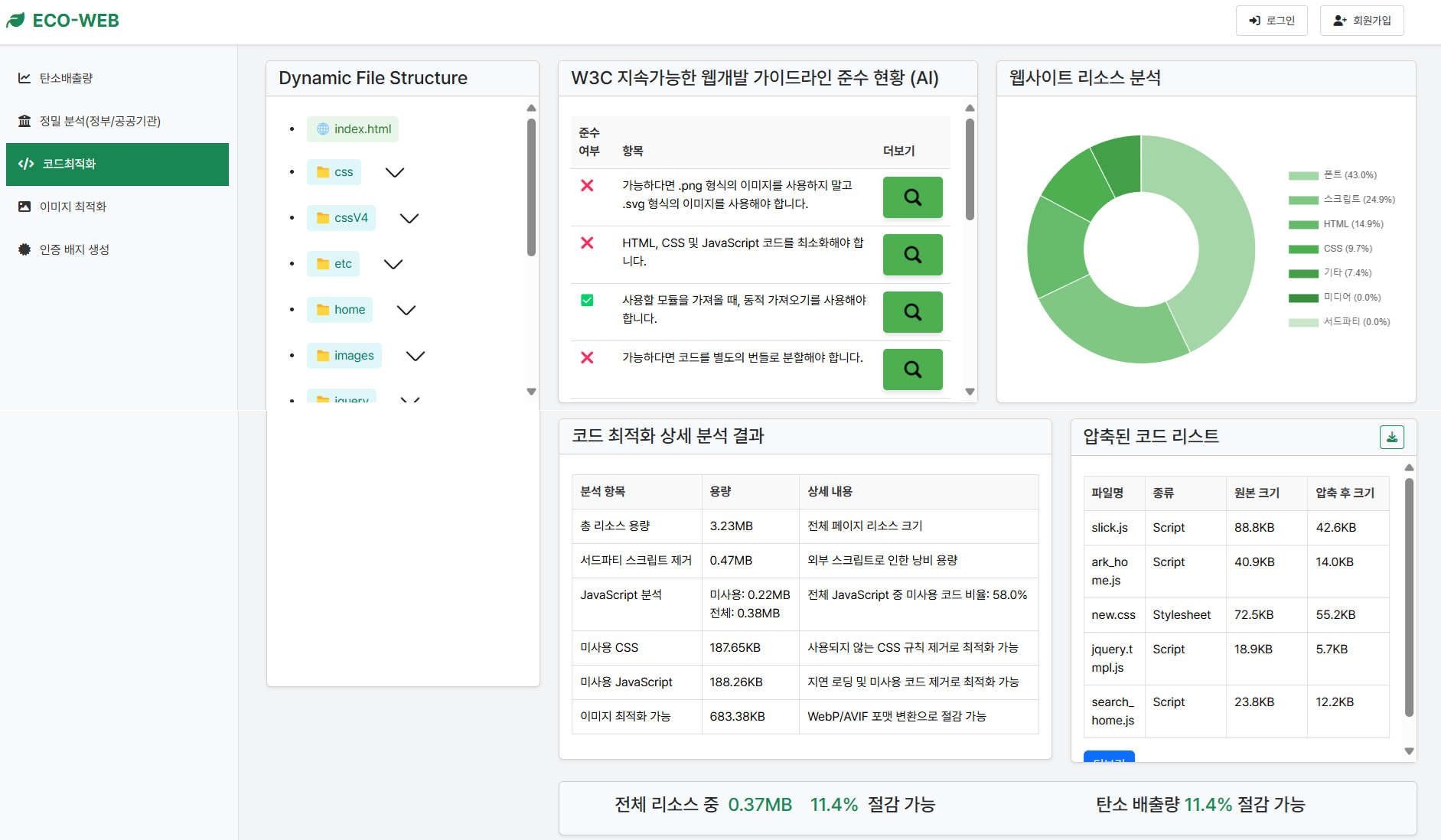Click the scrollbar in Dynamic File Structure panel
Screen dimensions: 1441x840
click(x=531, y=187)
